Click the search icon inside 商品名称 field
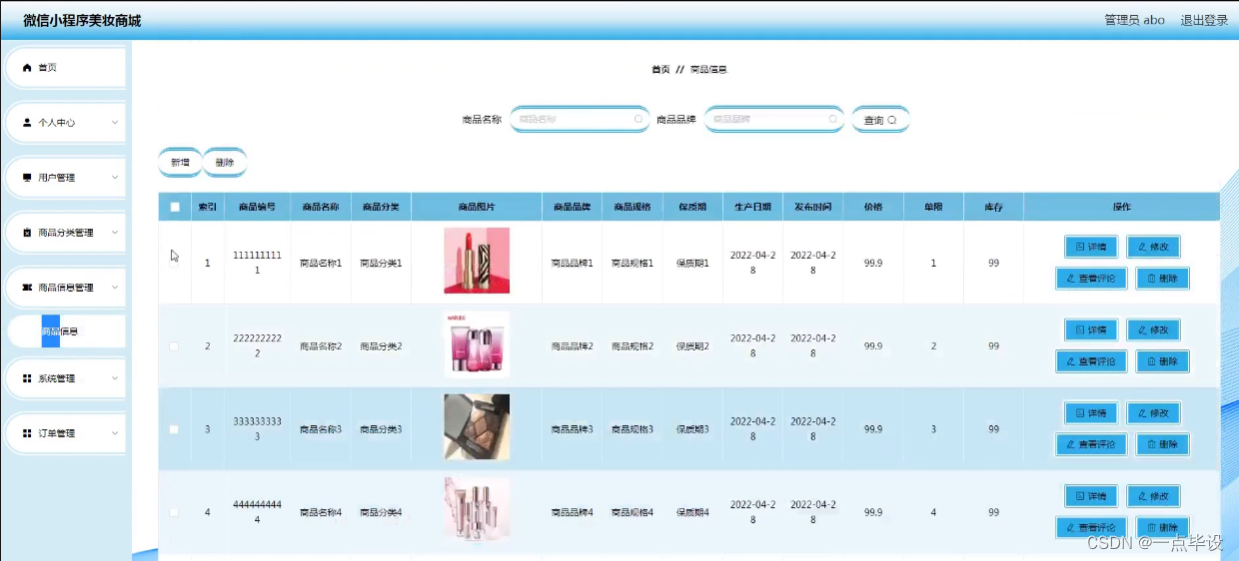Image resolution: width=1239 pixels, height=561 pixels. tap(638, 119)
